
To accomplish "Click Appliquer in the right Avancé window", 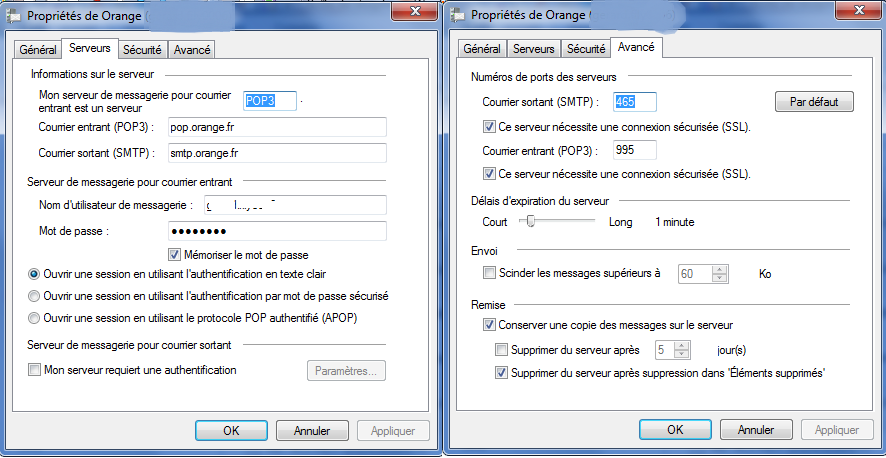I will tap(837, 430).
